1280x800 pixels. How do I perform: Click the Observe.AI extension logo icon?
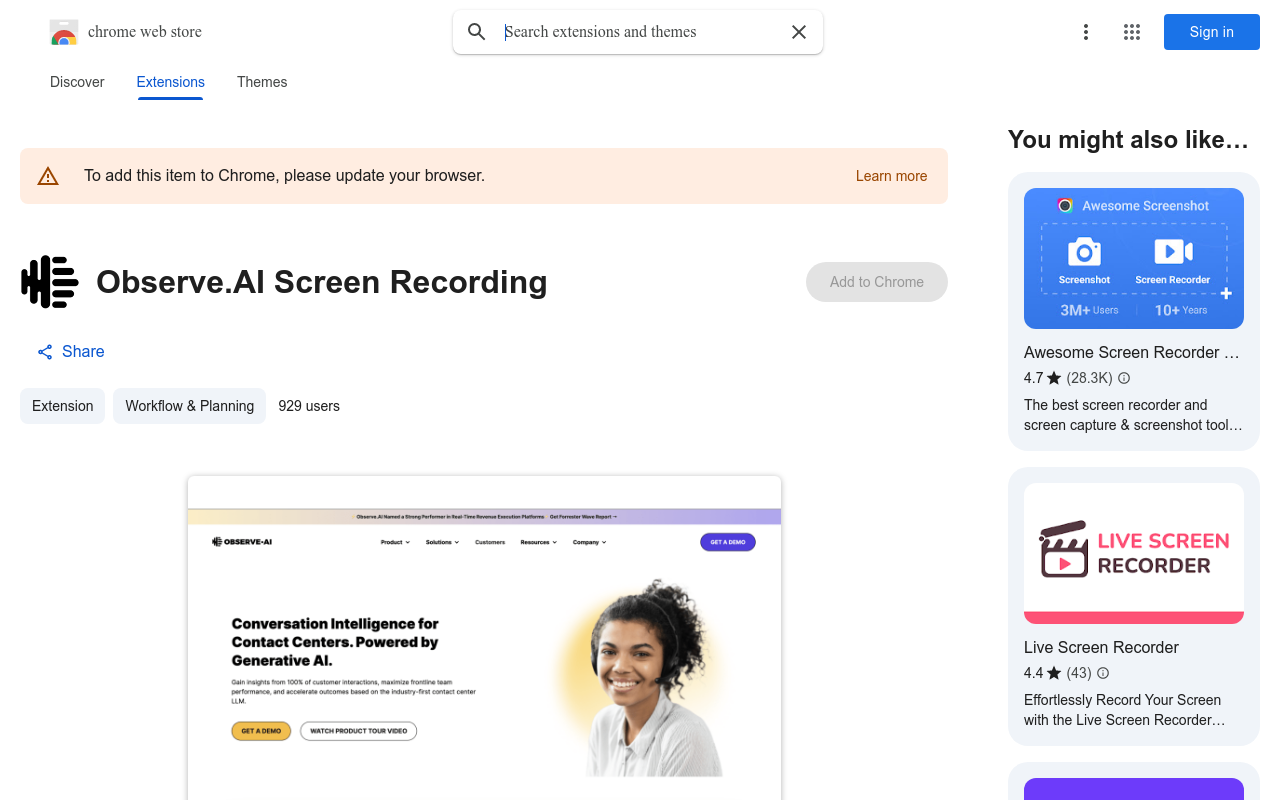[50, 282]
